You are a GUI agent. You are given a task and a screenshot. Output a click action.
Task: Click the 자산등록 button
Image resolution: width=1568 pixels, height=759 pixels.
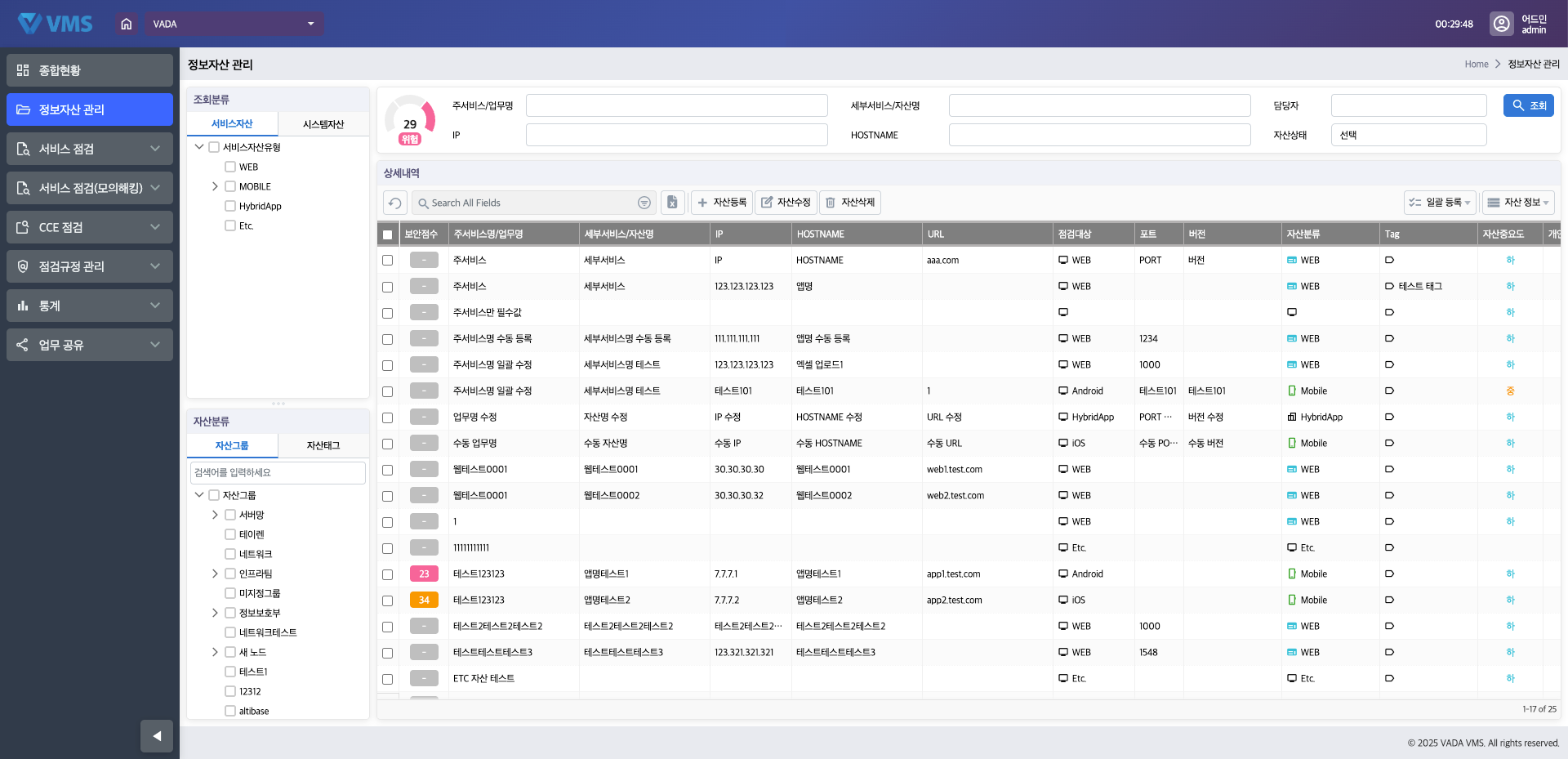tap(722, 203)
